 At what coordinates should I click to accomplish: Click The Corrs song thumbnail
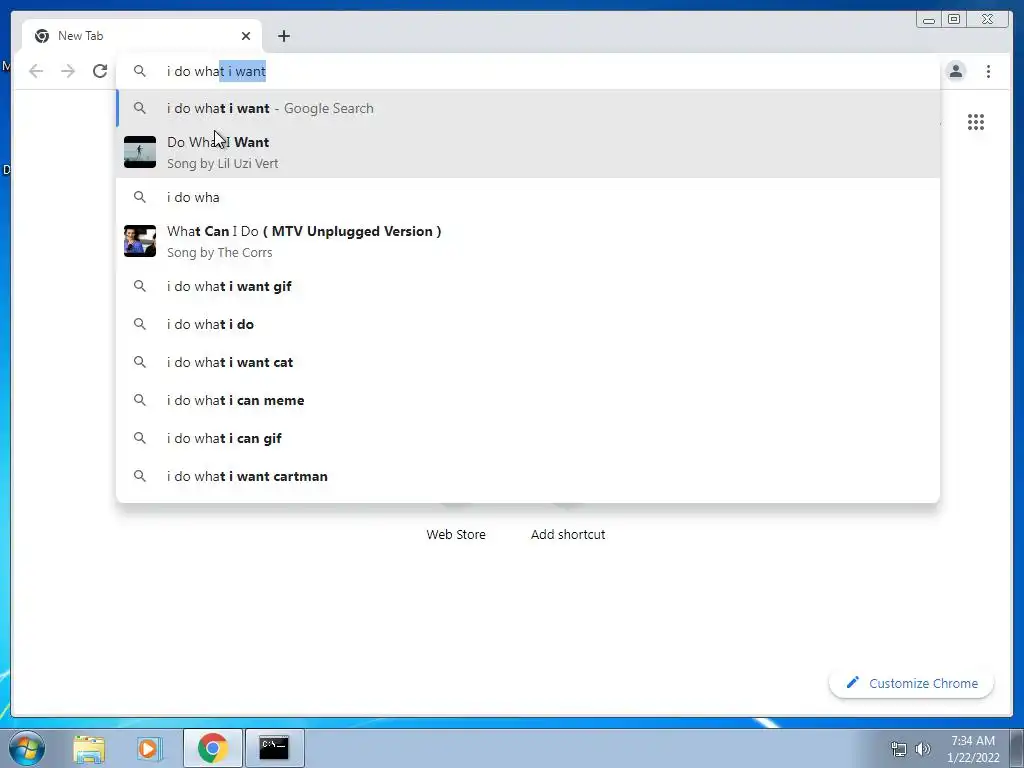[x=140, y=241]
